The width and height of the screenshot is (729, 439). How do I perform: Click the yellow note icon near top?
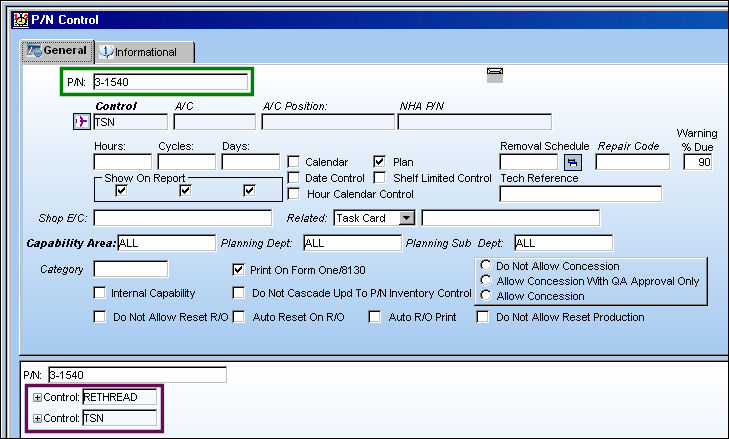[x=495, y=75]
